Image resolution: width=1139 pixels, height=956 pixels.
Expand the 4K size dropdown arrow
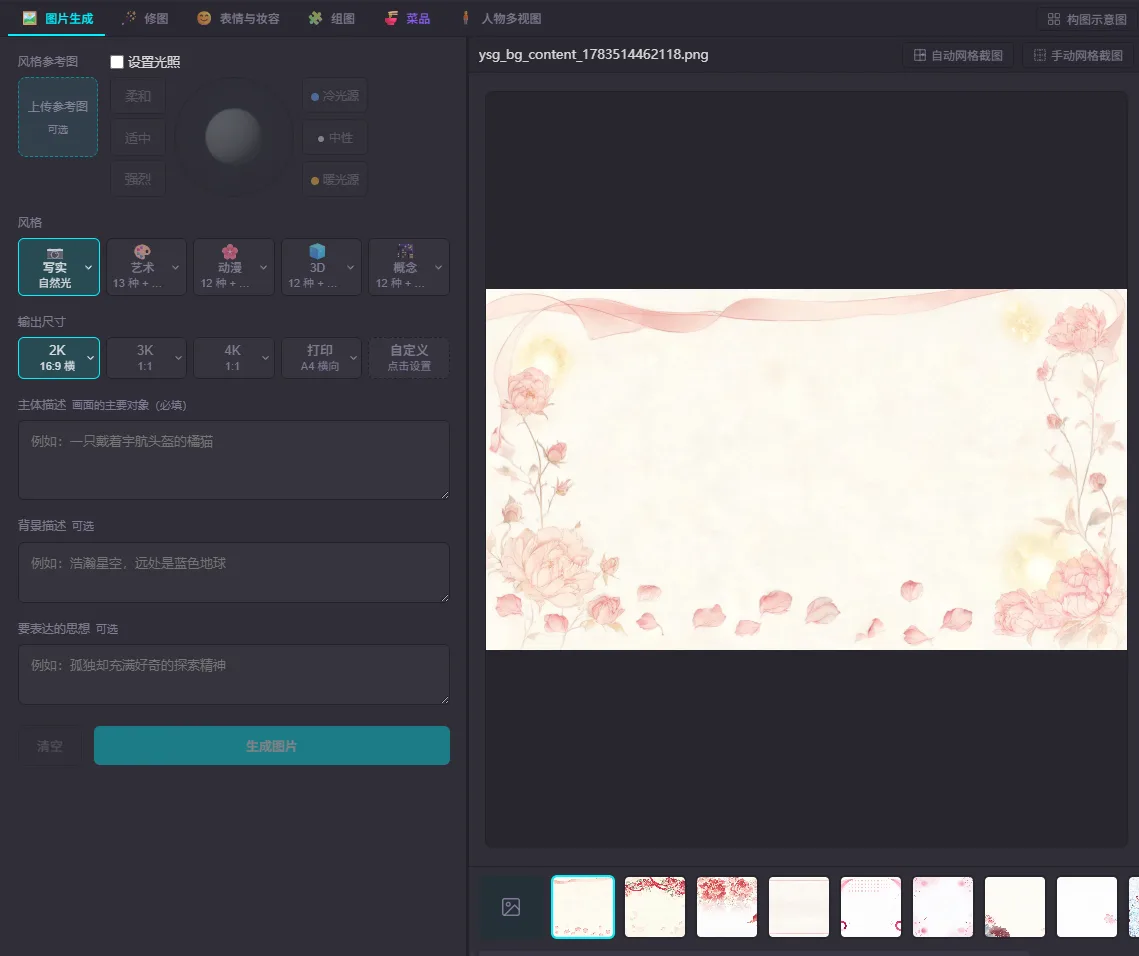pos(265,358)
